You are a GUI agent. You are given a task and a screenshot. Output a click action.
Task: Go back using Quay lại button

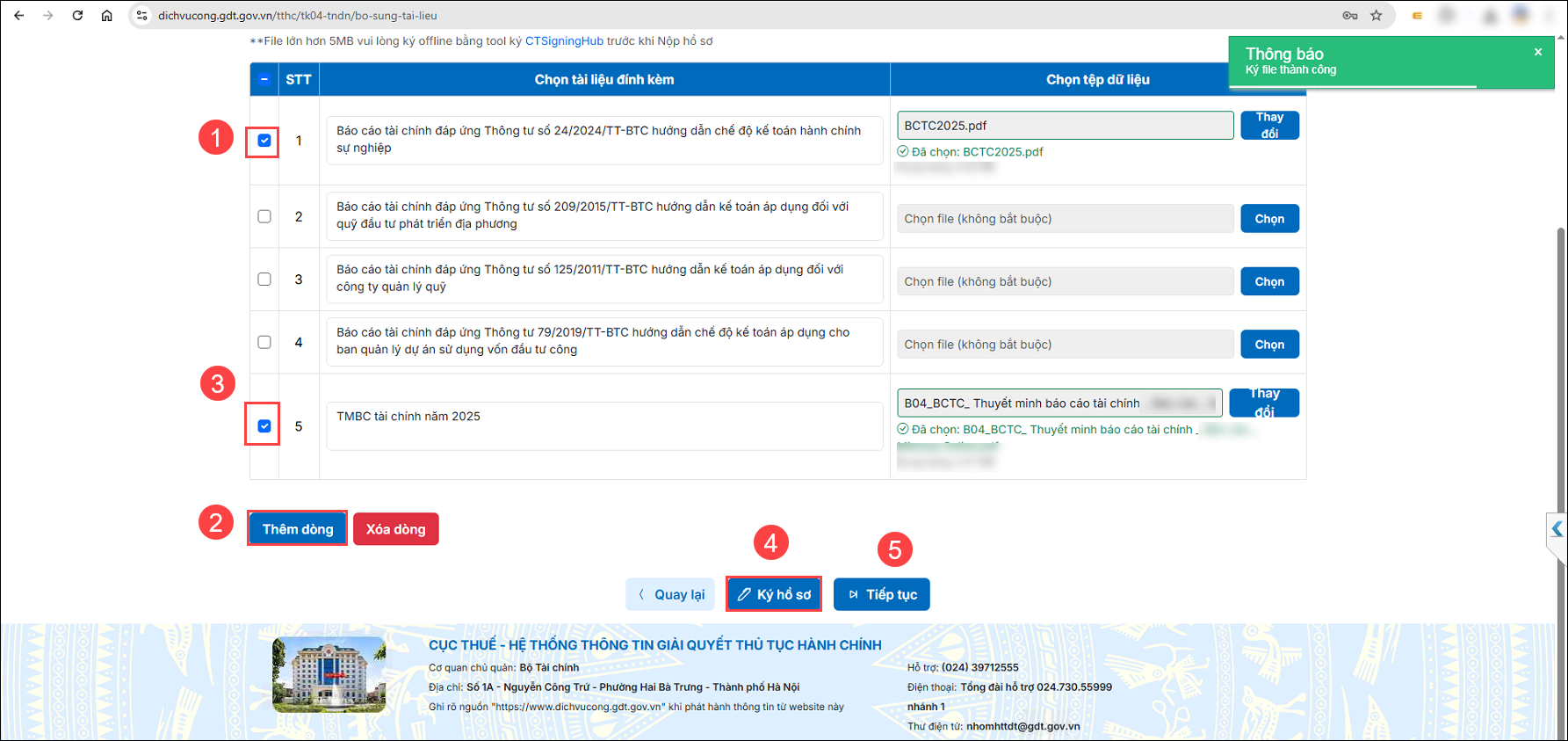[671, 594]
